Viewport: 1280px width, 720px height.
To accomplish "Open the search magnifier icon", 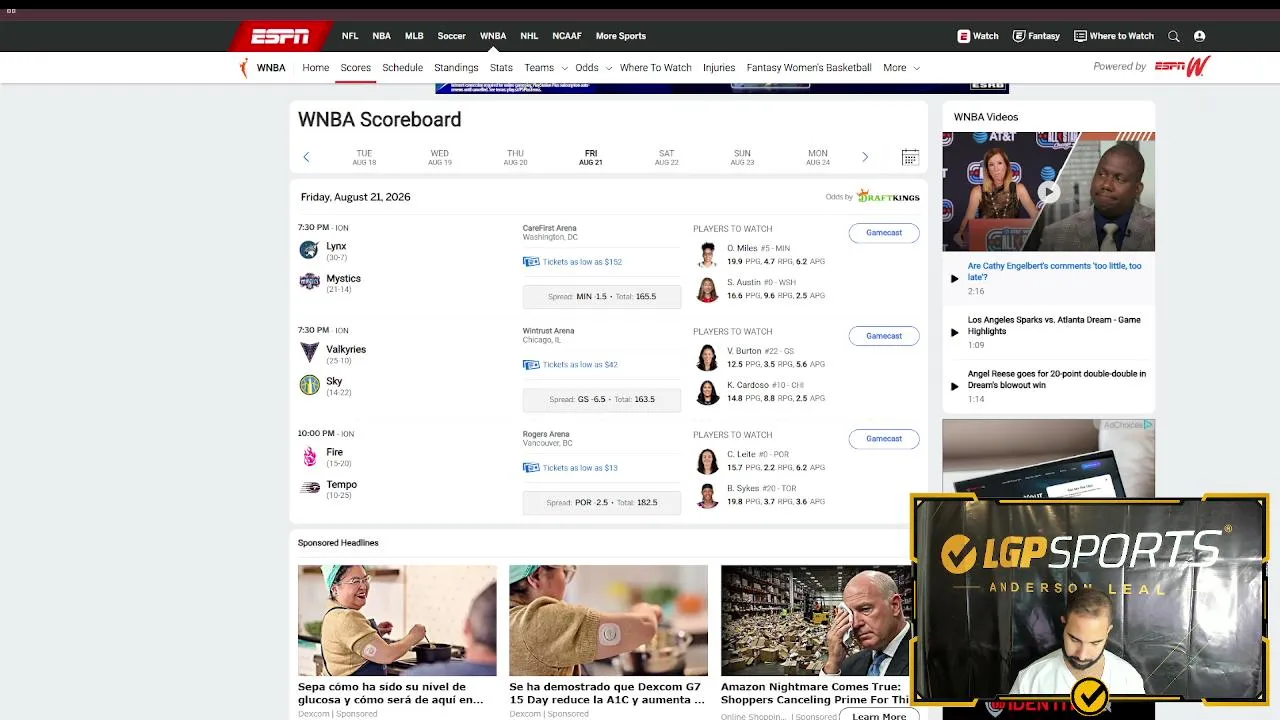I will tap(1174, 36).
